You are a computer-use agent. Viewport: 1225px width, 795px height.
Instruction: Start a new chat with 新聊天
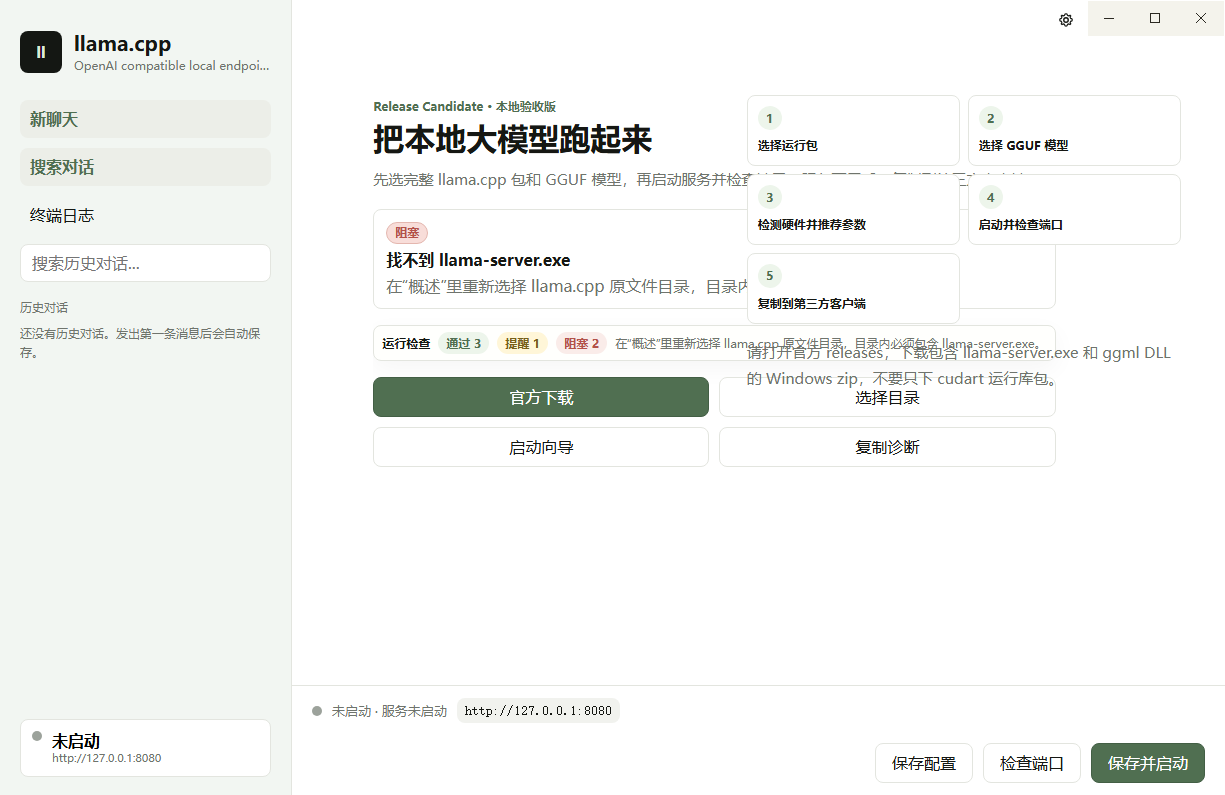point(145,119)
